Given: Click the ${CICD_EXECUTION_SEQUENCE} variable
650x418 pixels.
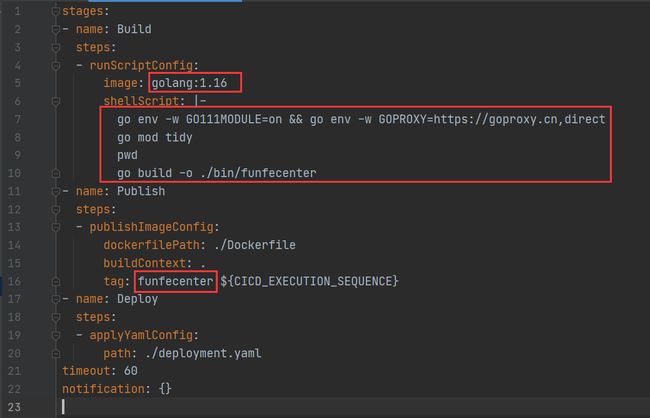Looking at the screenshot, I should (x=309, y=282).
